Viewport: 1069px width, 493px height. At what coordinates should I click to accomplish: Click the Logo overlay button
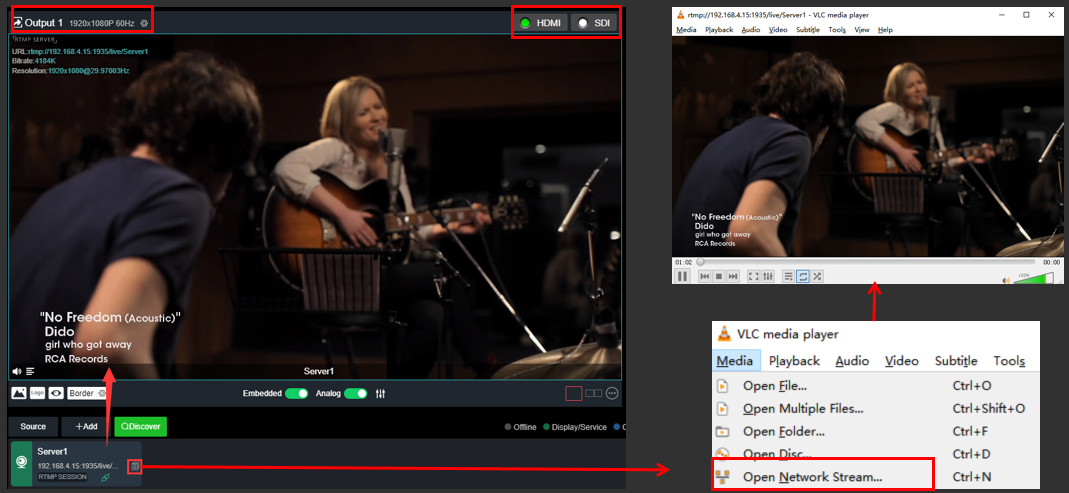point(37,393)
